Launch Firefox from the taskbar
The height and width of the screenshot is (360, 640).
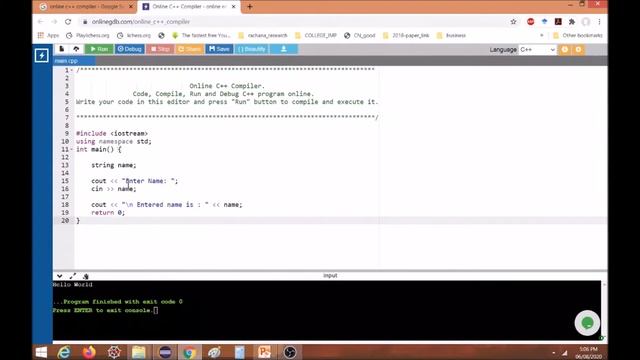tap(89, 352)
